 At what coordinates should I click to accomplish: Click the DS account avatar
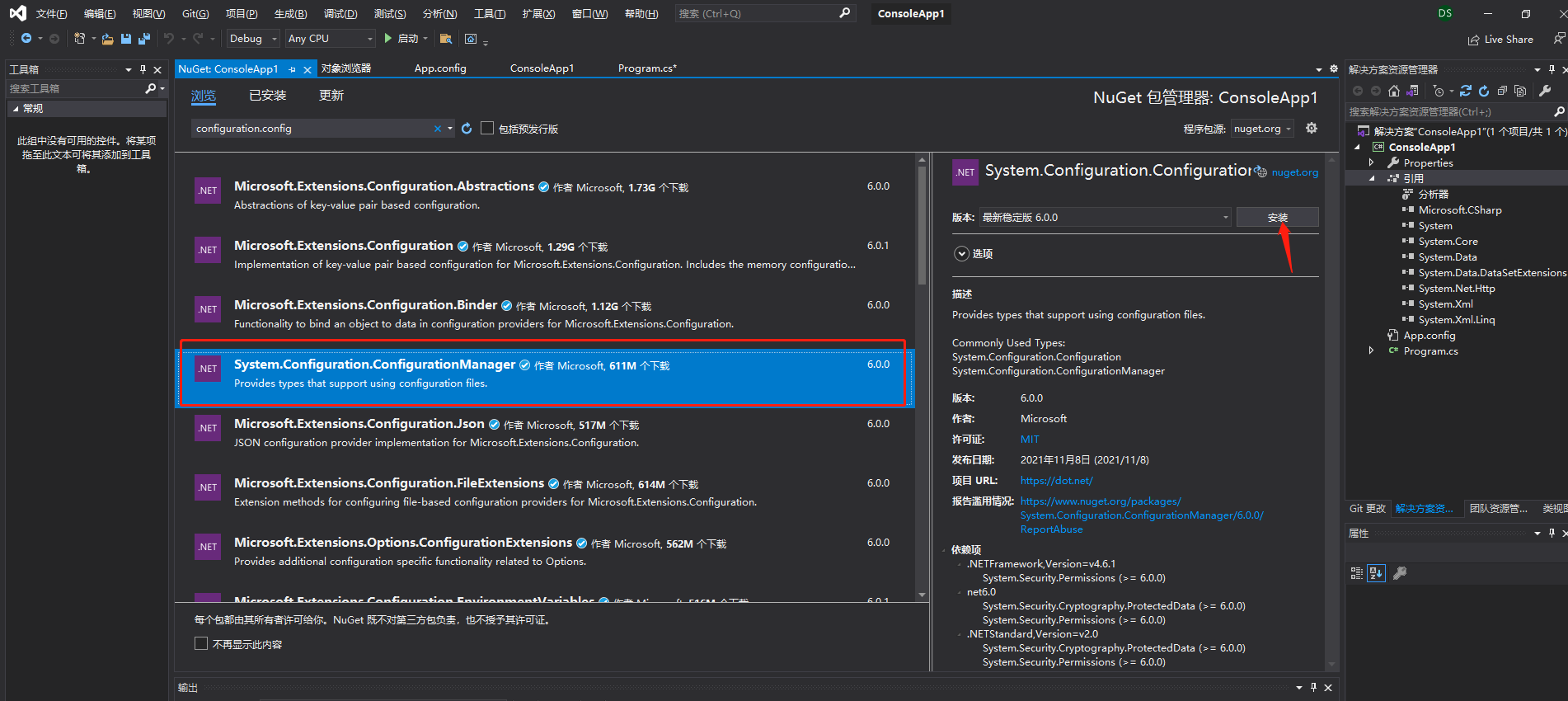[x=1445, y=13]
